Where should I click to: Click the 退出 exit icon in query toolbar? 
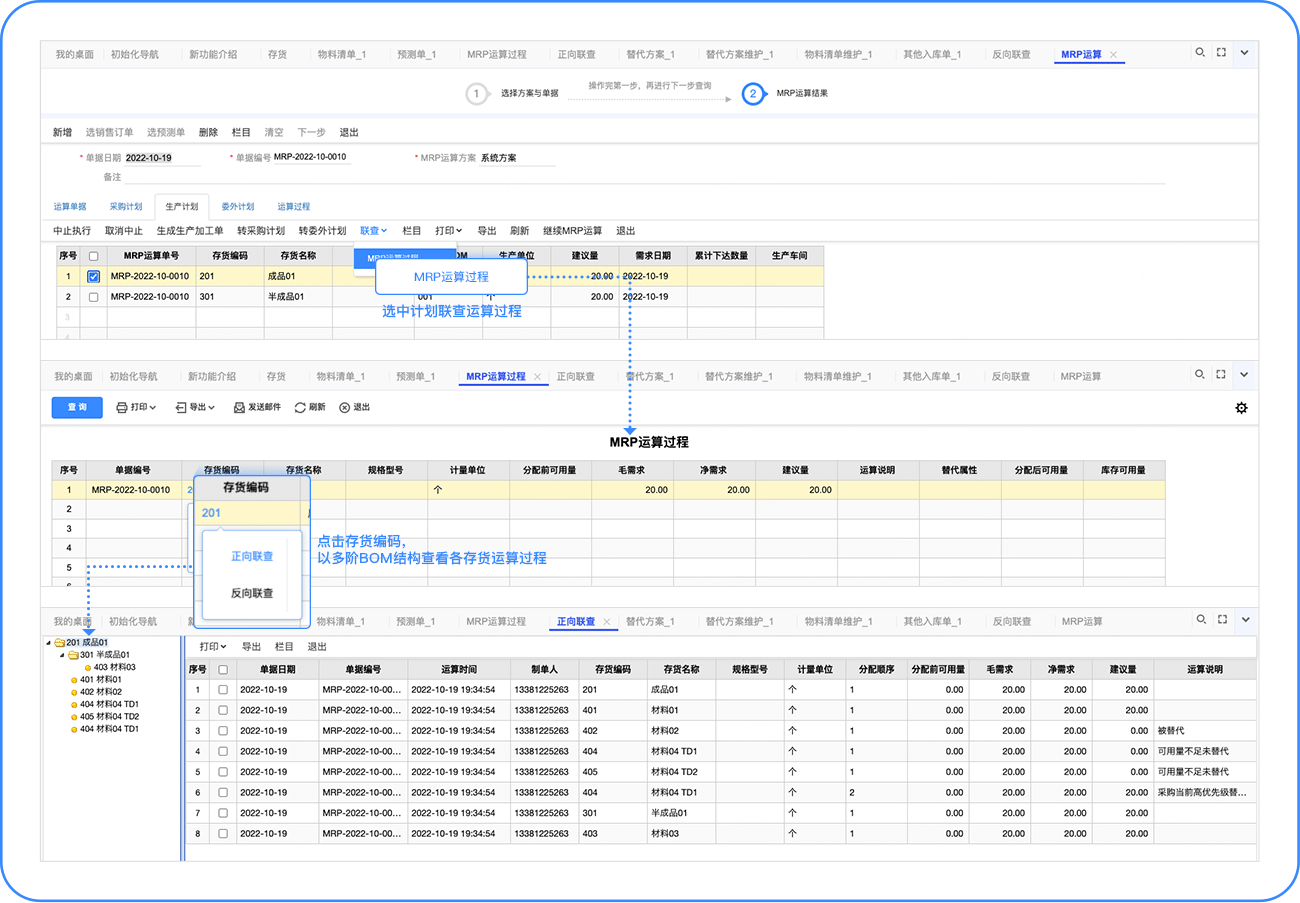pyautogui.click(x=345, y=408)
